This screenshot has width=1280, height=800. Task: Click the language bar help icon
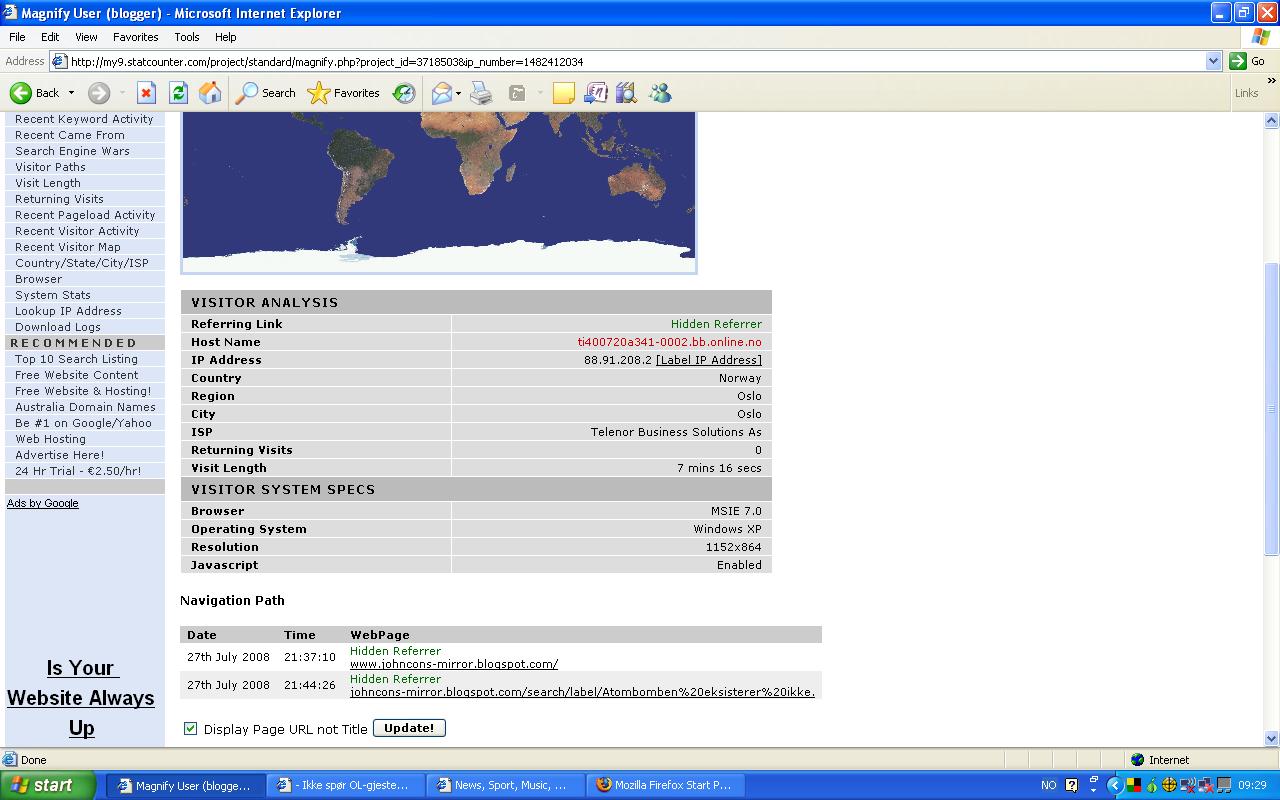[x=1072, y=785]
